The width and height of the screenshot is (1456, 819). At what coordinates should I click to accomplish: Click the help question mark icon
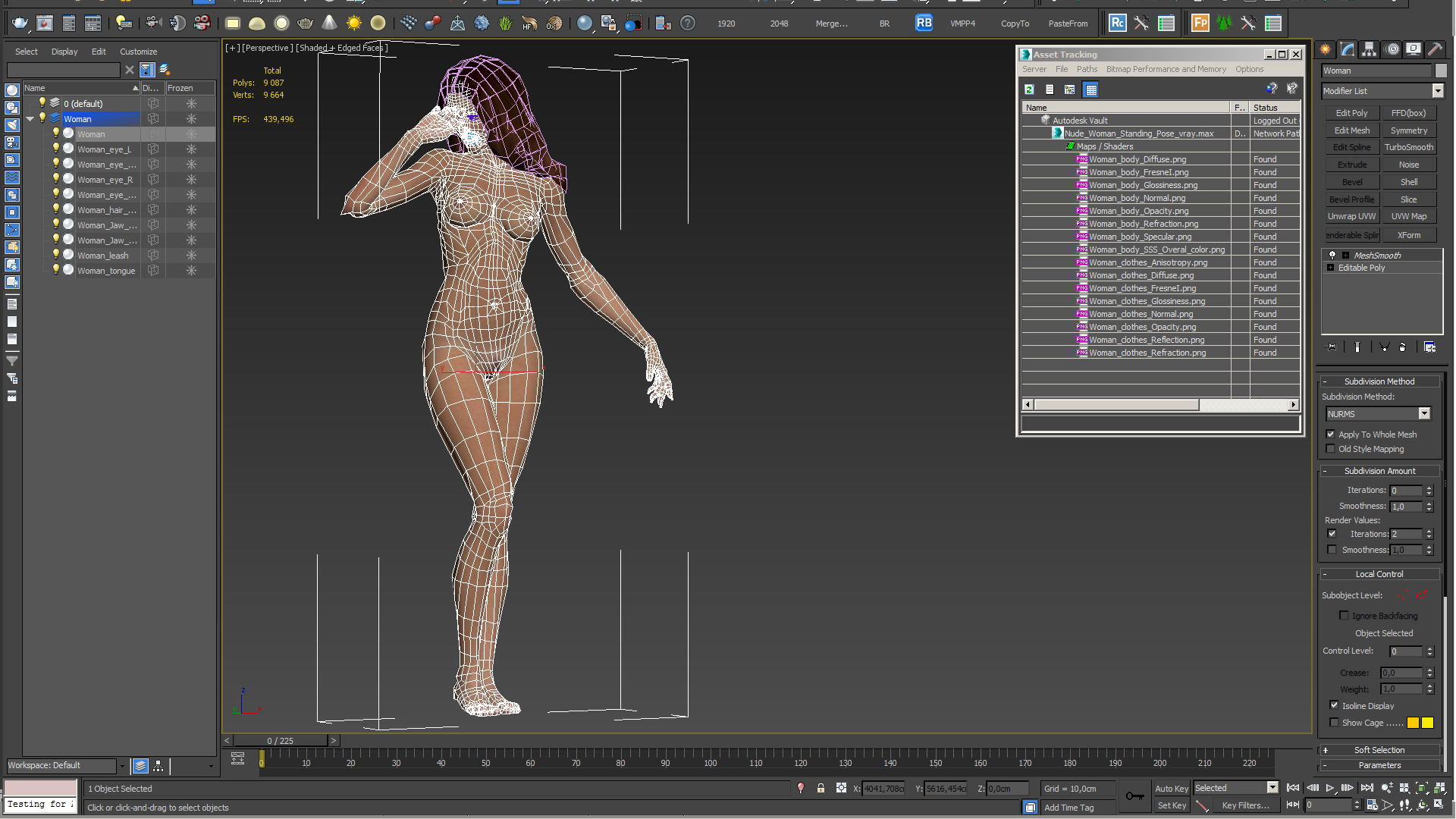[688, 24]
